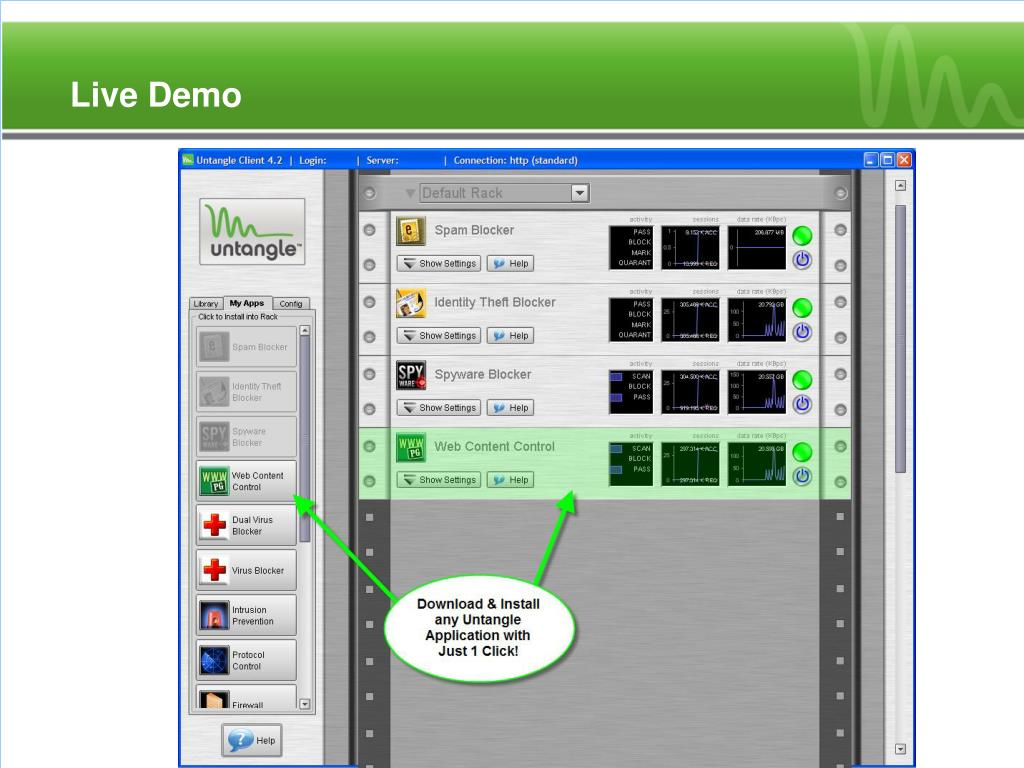Click Spyware Blocker green status light
The width and height of the screenshot is (1024, 768).
point(802,379)
